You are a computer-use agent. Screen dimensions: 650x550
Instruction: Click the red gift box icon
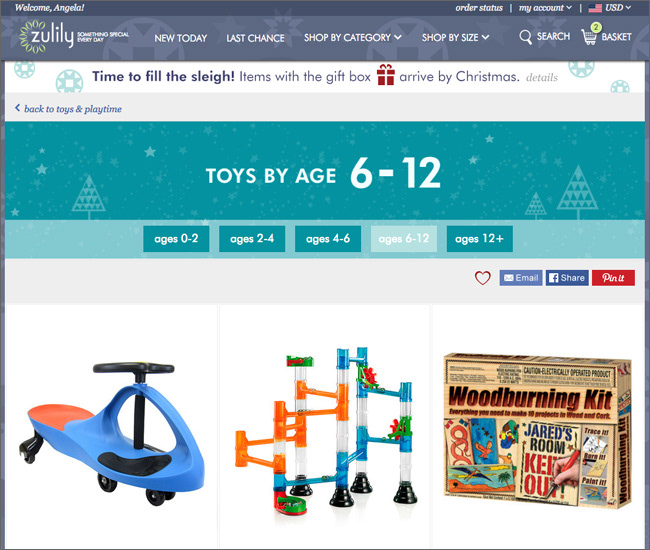click(386, 75)
